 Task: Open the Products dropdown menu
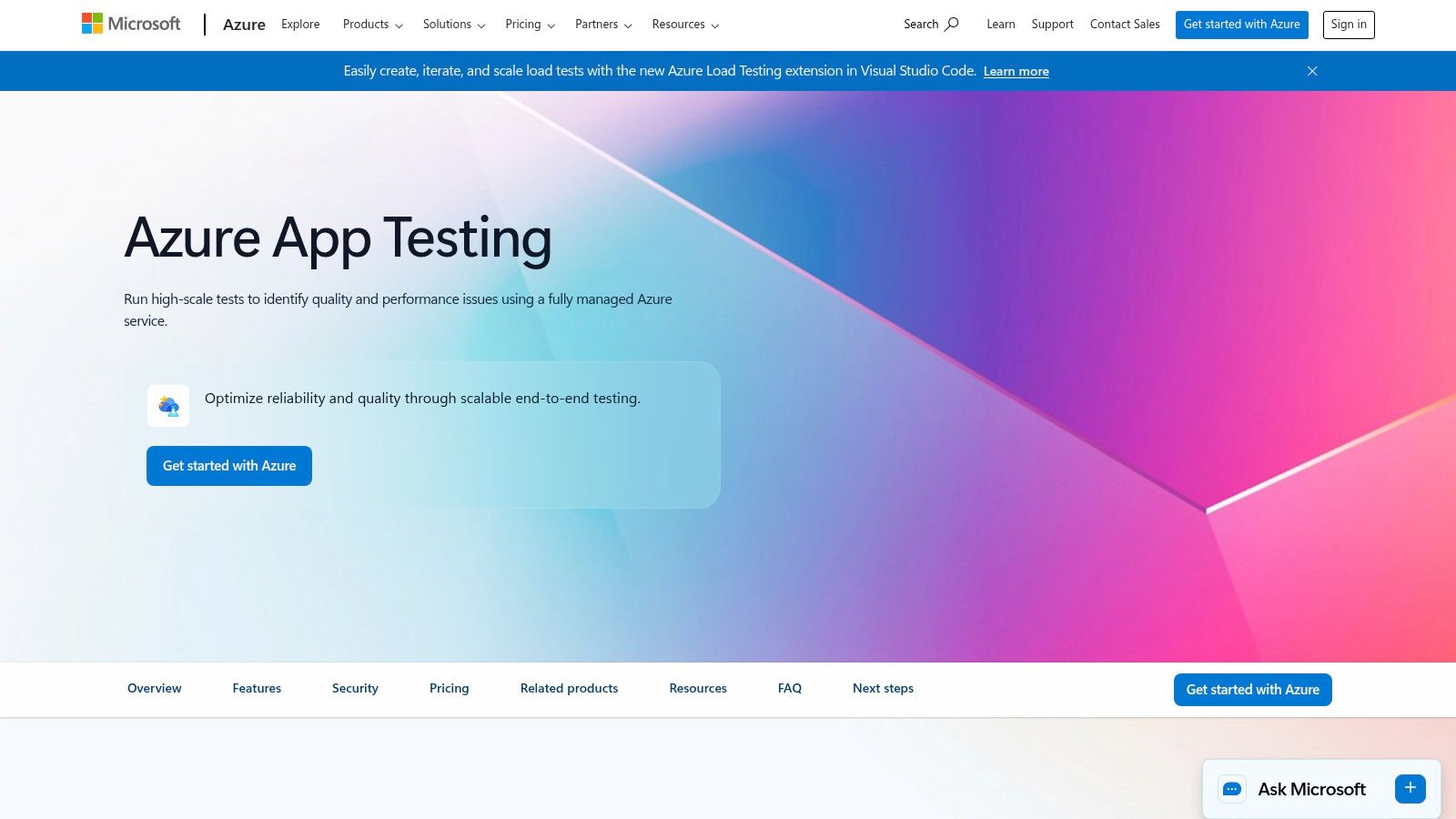pyautogui.click(x=372, y=25)
